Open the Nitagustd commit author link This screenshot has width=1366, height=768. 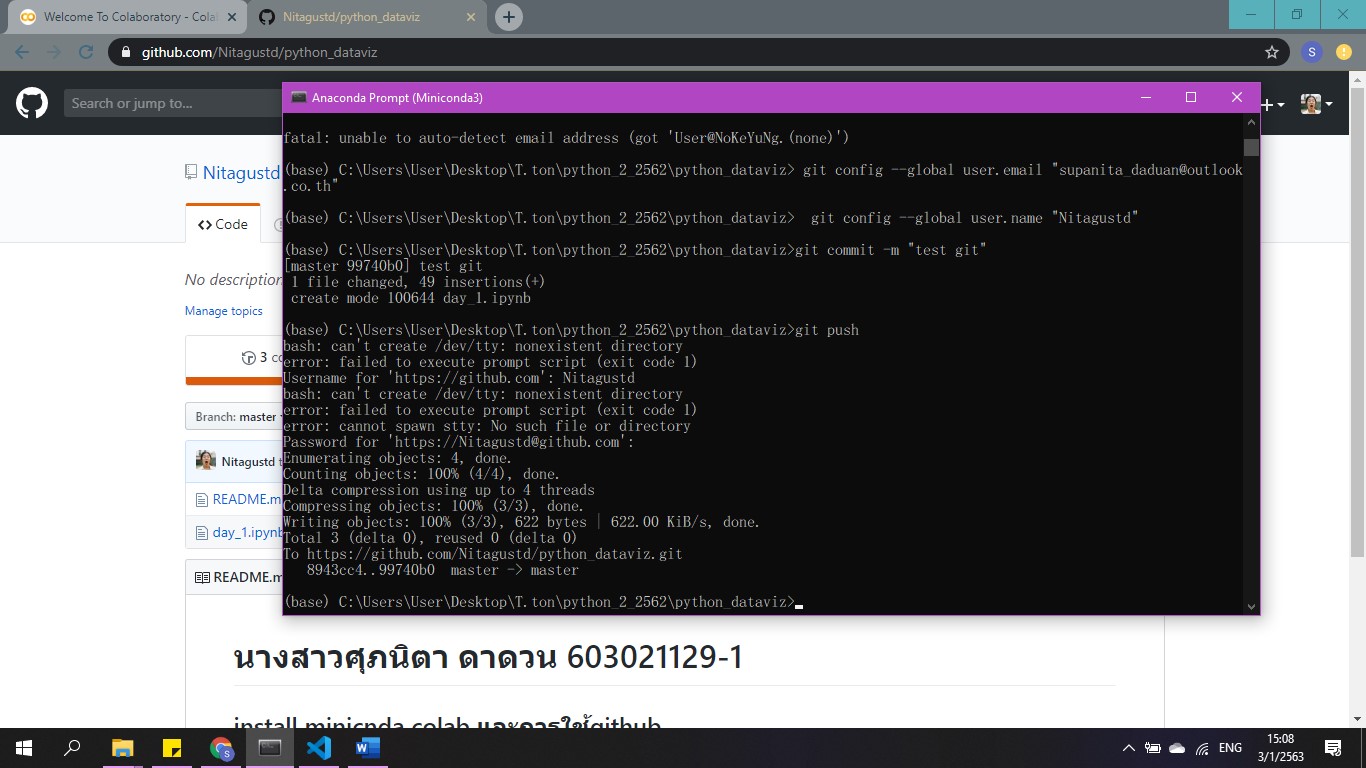click(x=247, y=462)
